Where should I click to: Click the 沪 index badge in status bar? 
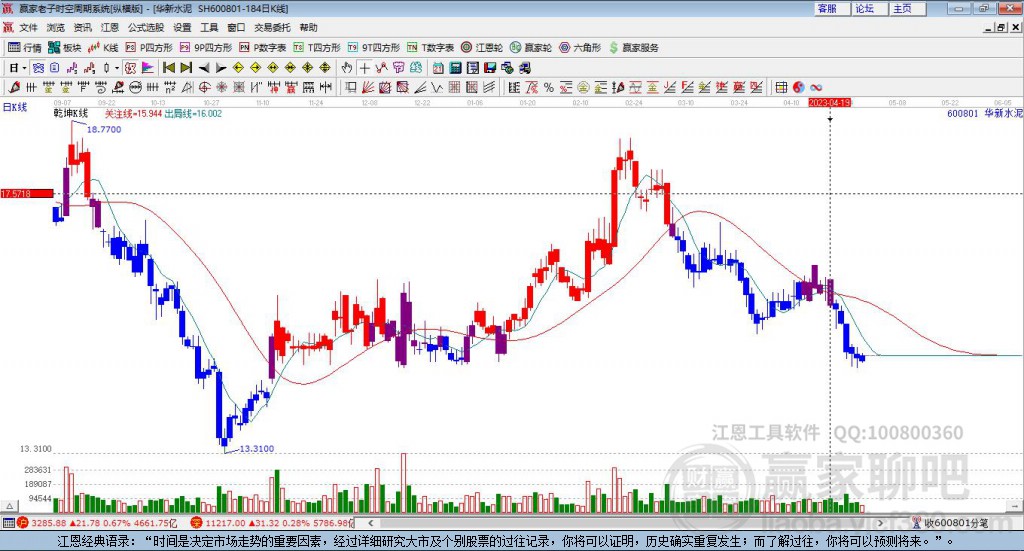pos(23,523)
